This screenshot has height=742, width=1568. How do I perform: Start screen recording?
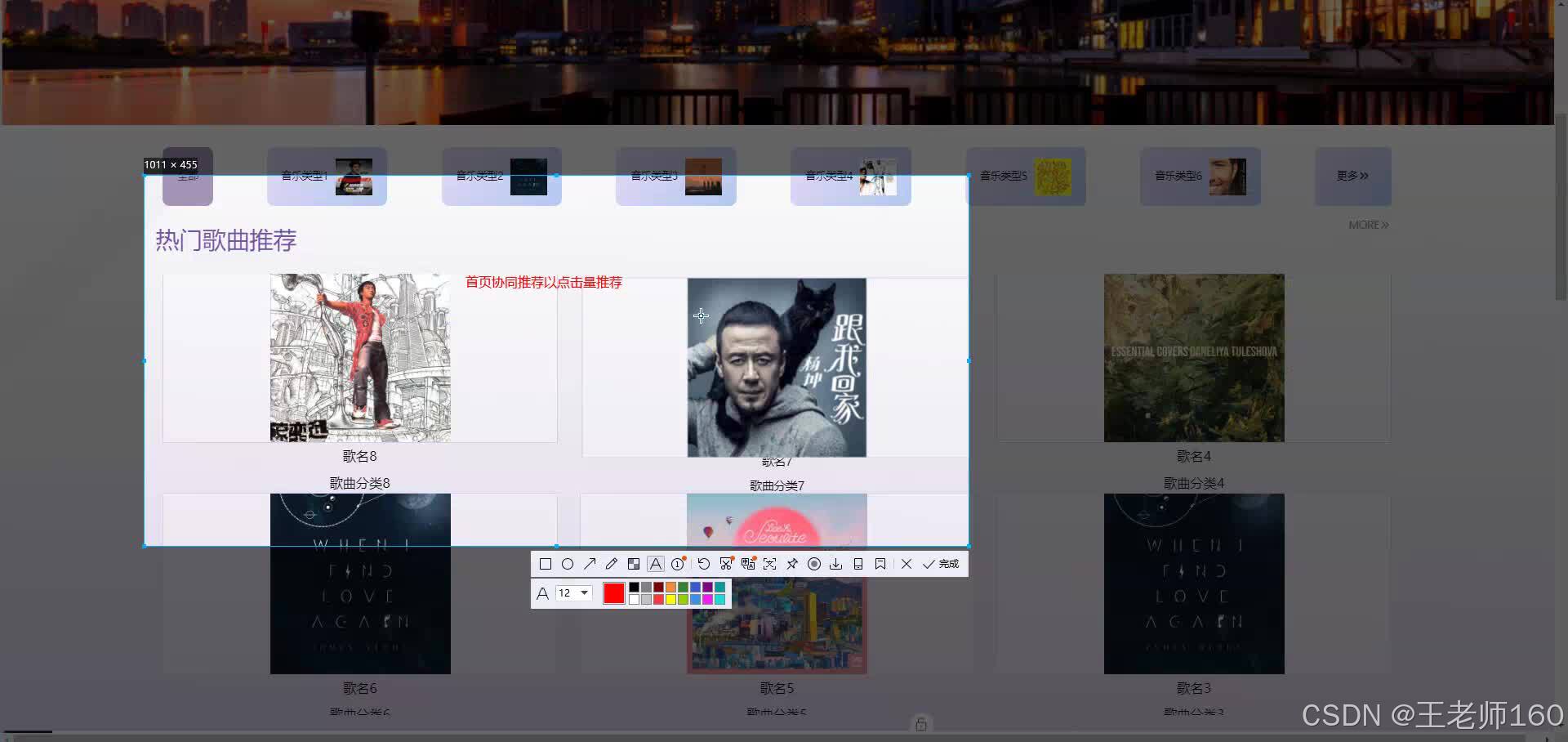point(814,564)
